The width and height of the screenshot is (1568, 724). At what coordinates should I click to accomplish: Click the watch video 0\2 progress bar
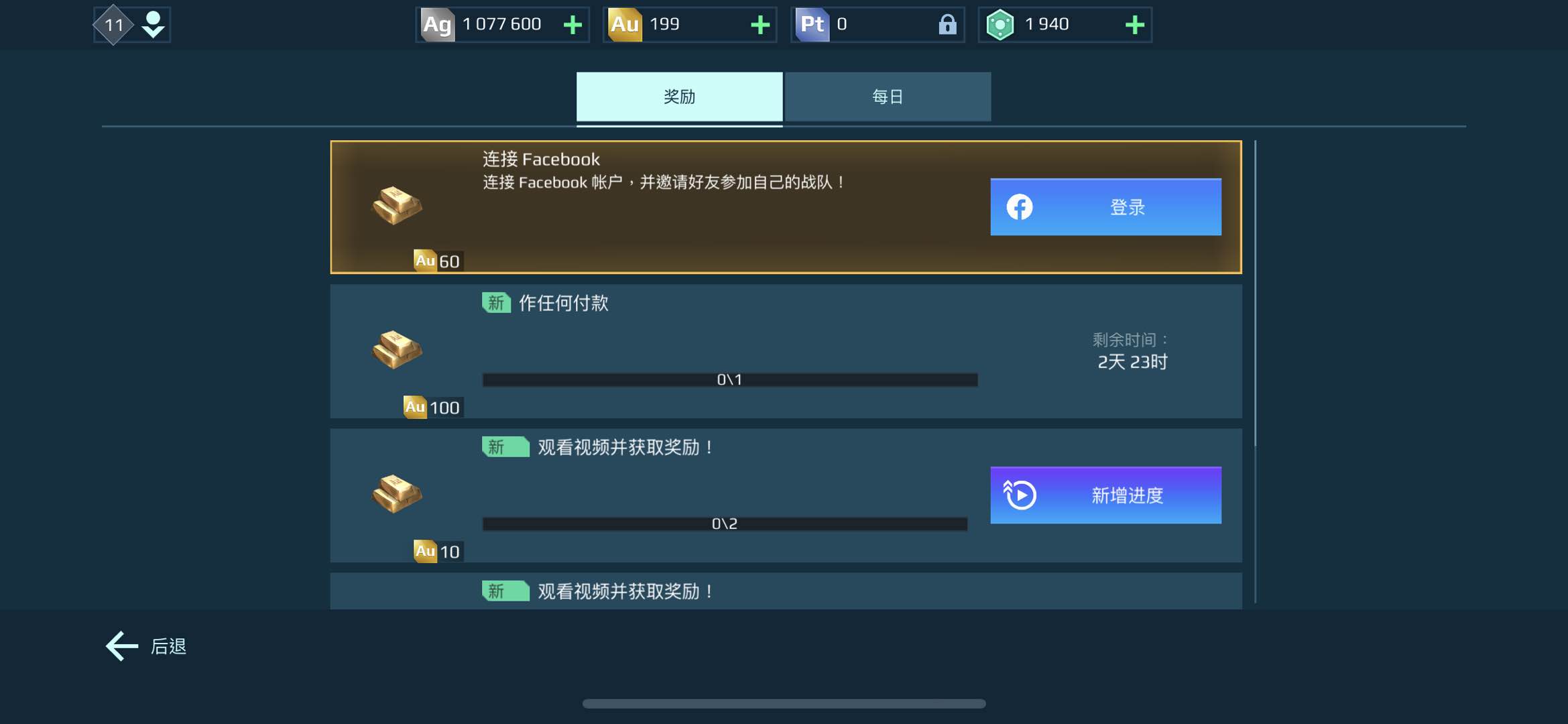725,524
